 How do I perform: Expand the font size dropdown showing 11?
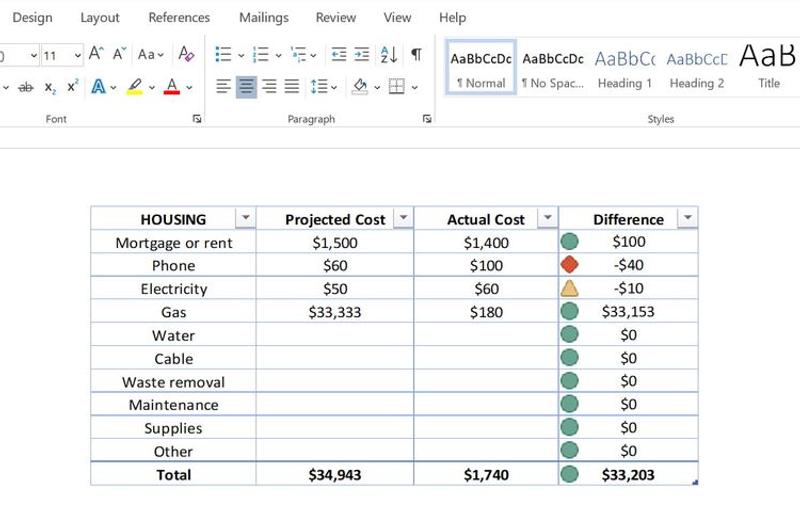pyautogui.click(x=78, y=55)
